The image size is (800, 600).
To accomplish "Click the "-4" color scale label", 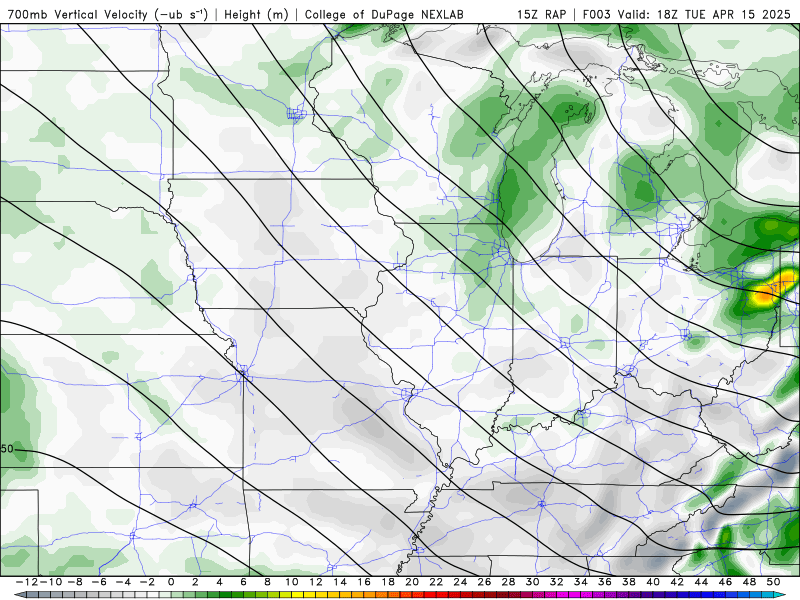I will click(123, 582).
